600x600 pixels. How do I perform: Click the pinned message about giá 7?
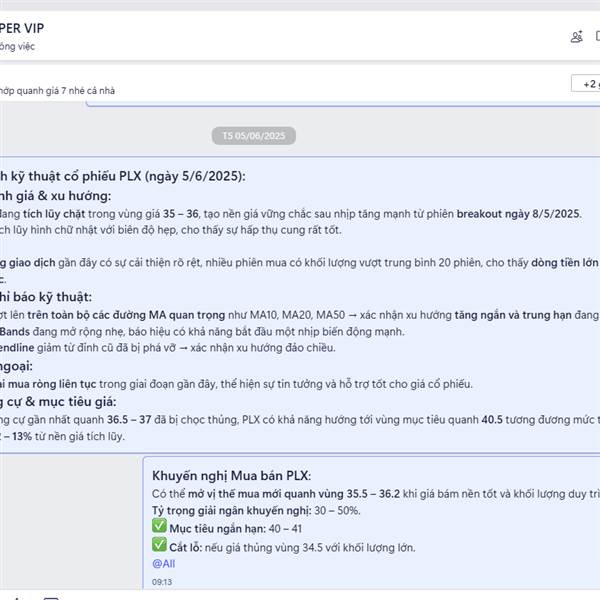coord(57,91)
